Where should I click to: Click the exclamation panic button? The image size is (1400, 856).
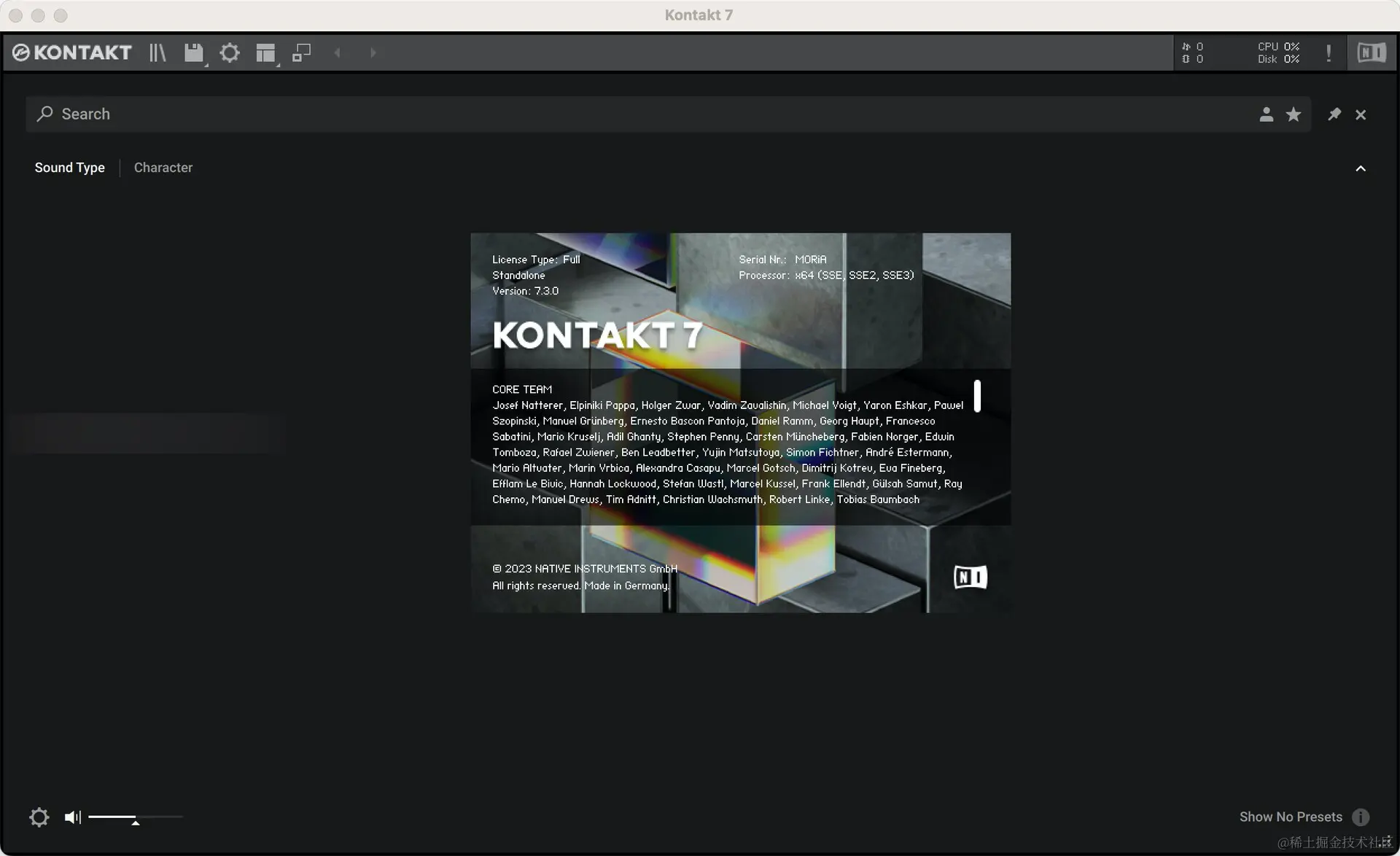[x=1329, y=52]
